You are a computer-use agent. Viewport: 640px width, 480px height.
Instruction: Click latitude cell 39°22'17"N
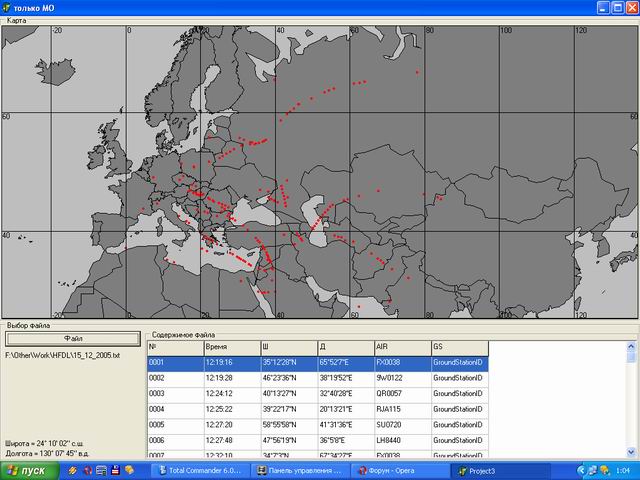(289, 409)
